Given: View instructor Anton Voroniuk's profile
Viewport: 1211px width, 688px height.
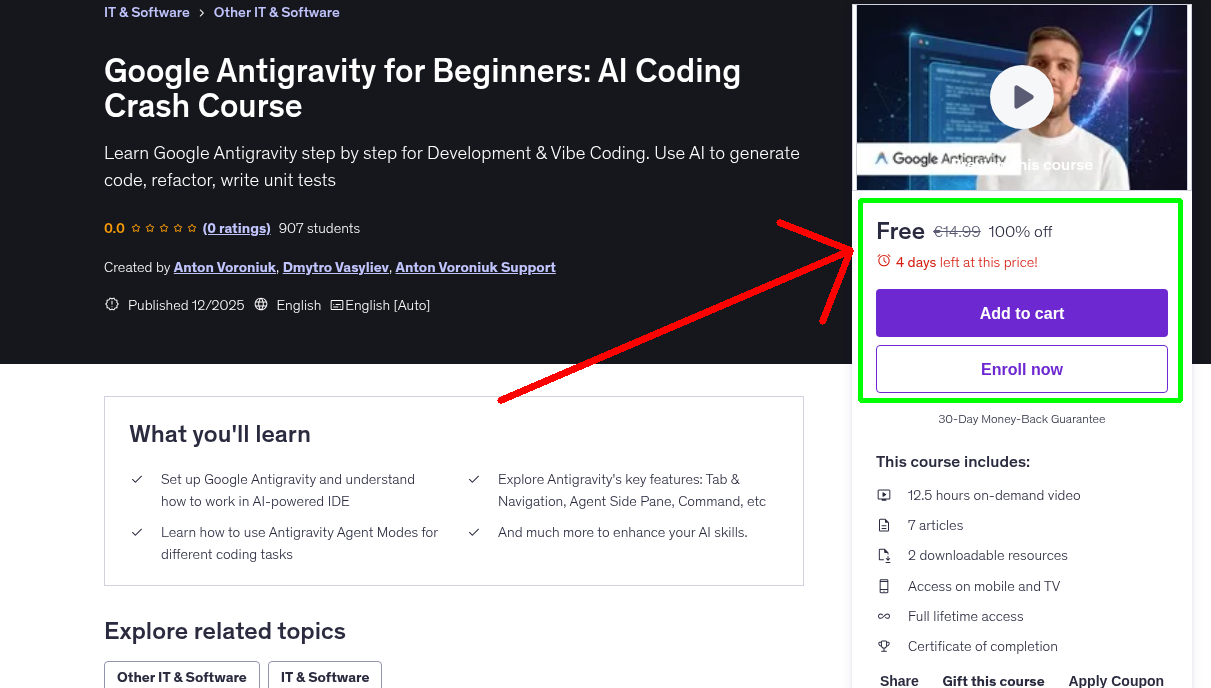Looking at the screenshot, I should pyautogui.click(x=224, y=267).
